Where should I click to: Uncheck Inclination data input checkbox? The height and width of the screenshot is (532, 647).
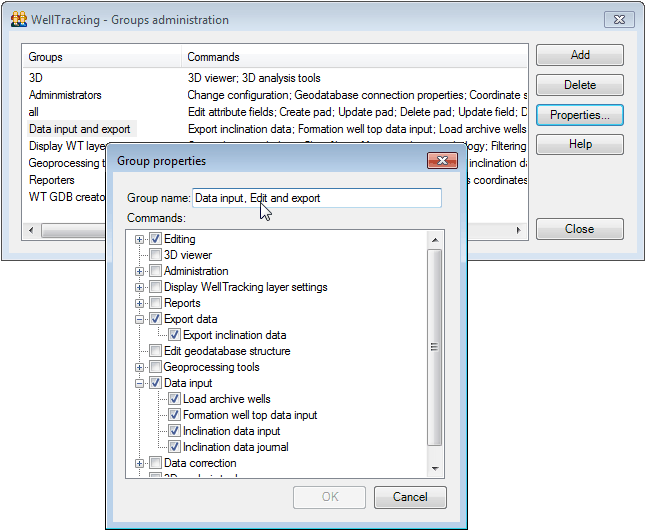175,431
